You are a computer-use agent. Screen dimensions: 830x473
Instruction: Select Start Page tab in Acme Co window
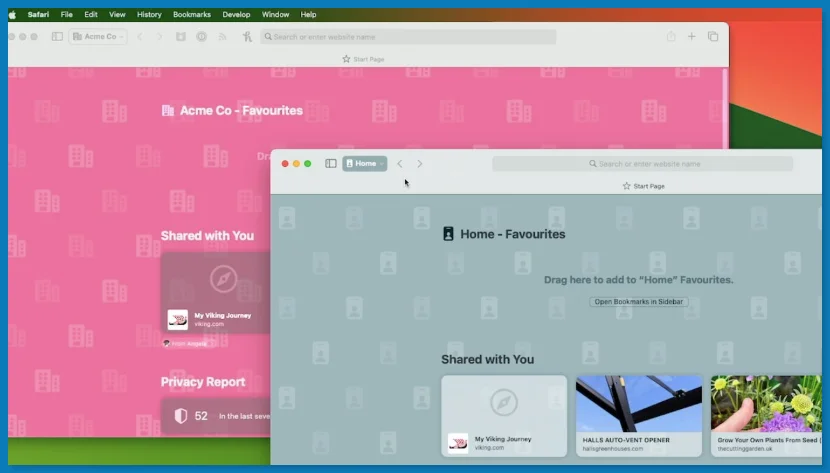[363, 59]
